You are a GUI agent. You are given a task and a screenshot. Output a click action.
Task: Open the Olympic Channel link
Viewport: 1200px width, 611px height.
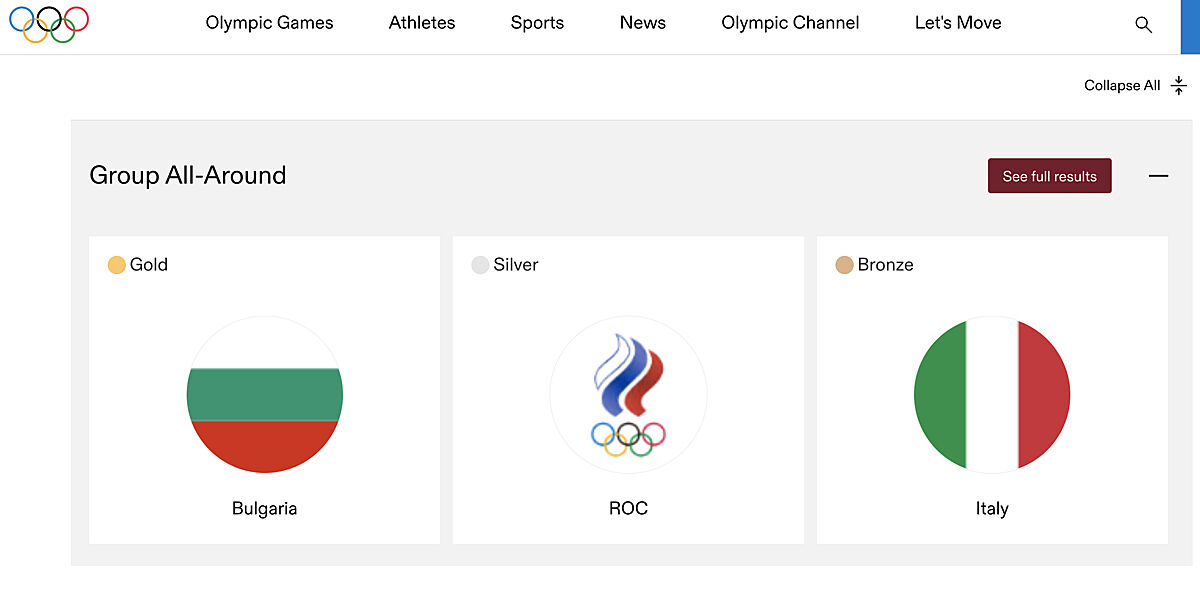tap(790, 23)
